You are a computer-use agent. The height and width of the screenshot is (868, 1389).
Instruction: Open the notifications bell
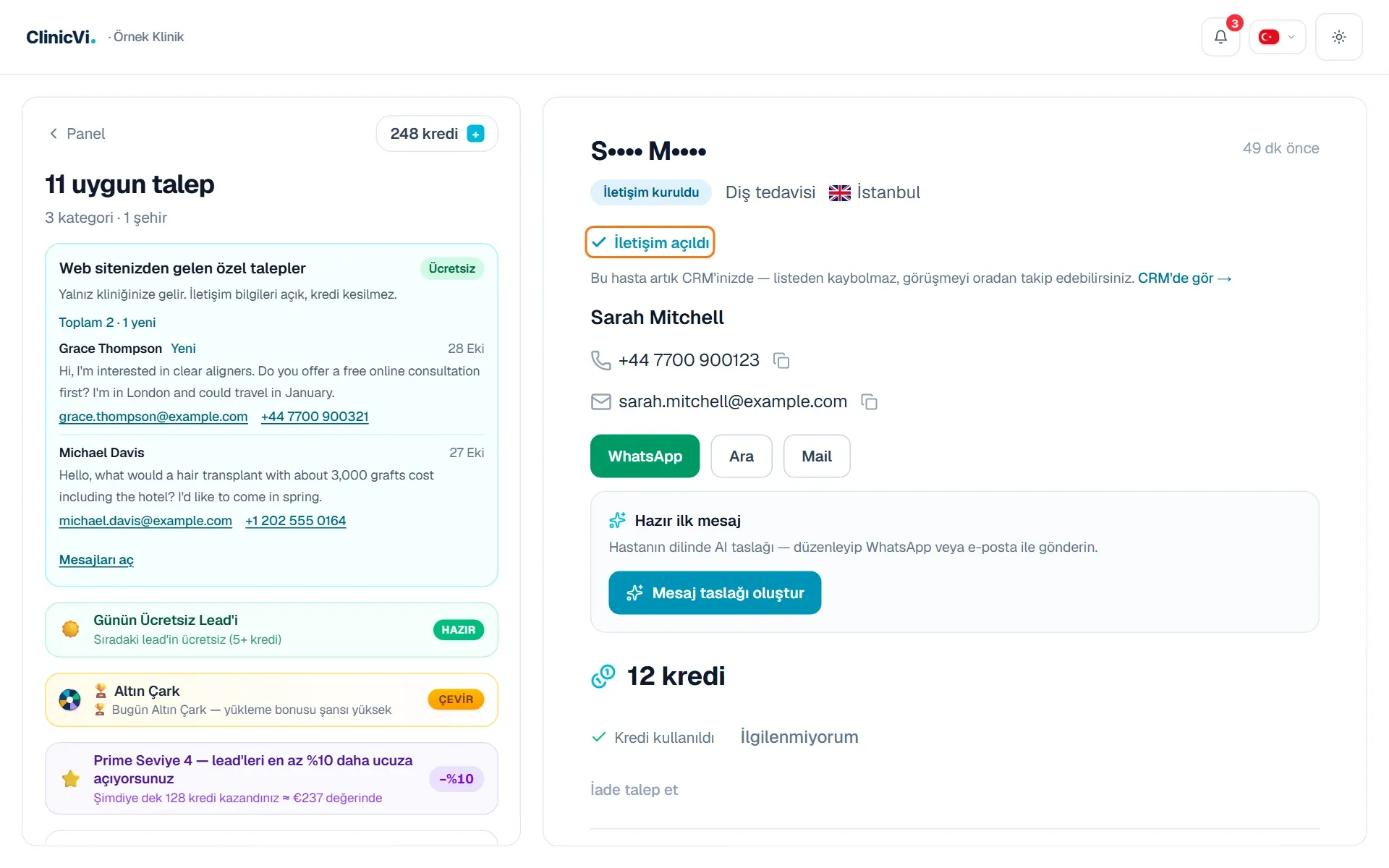[1220, 37]
